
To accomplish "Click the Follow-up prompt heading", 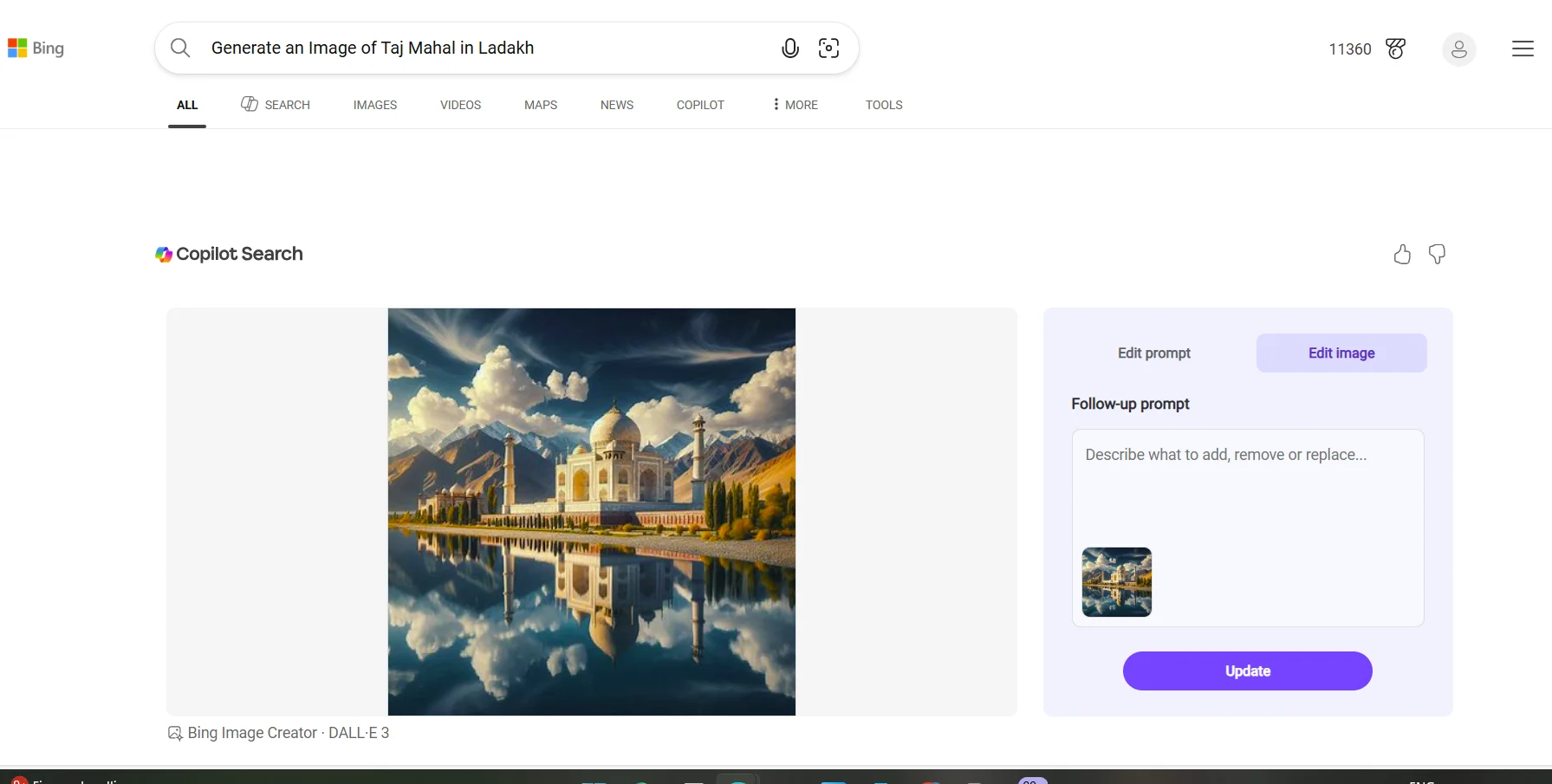I will point(1130,404).
